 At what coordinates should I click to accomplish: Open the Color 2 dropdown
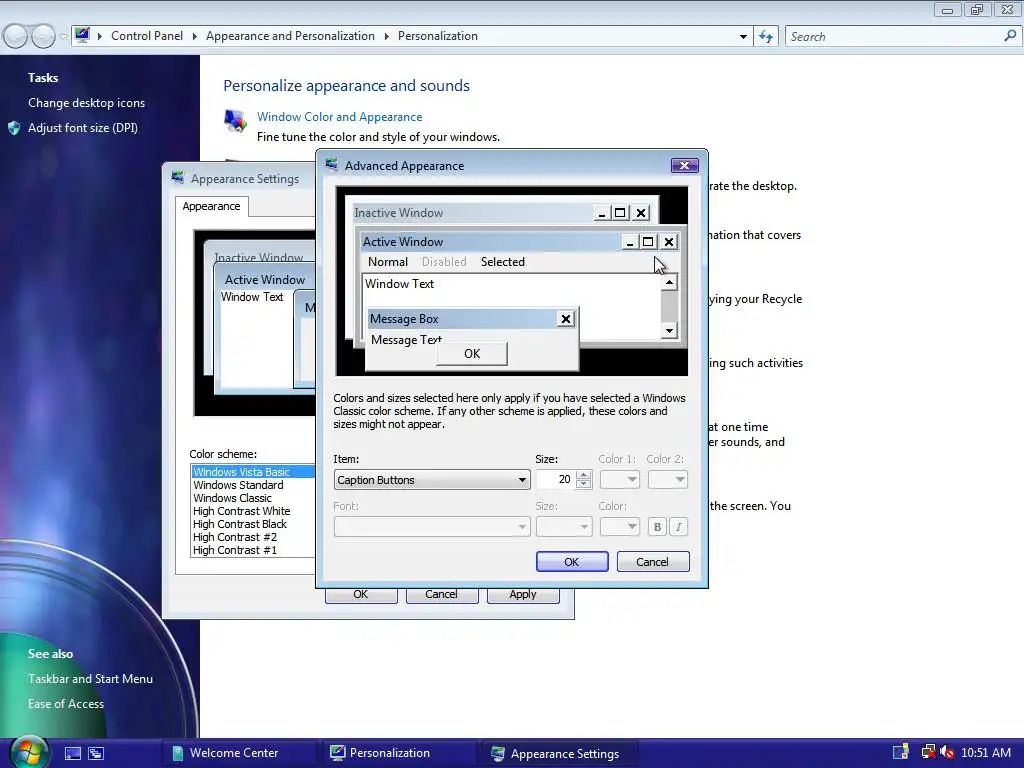coord(667,480)
